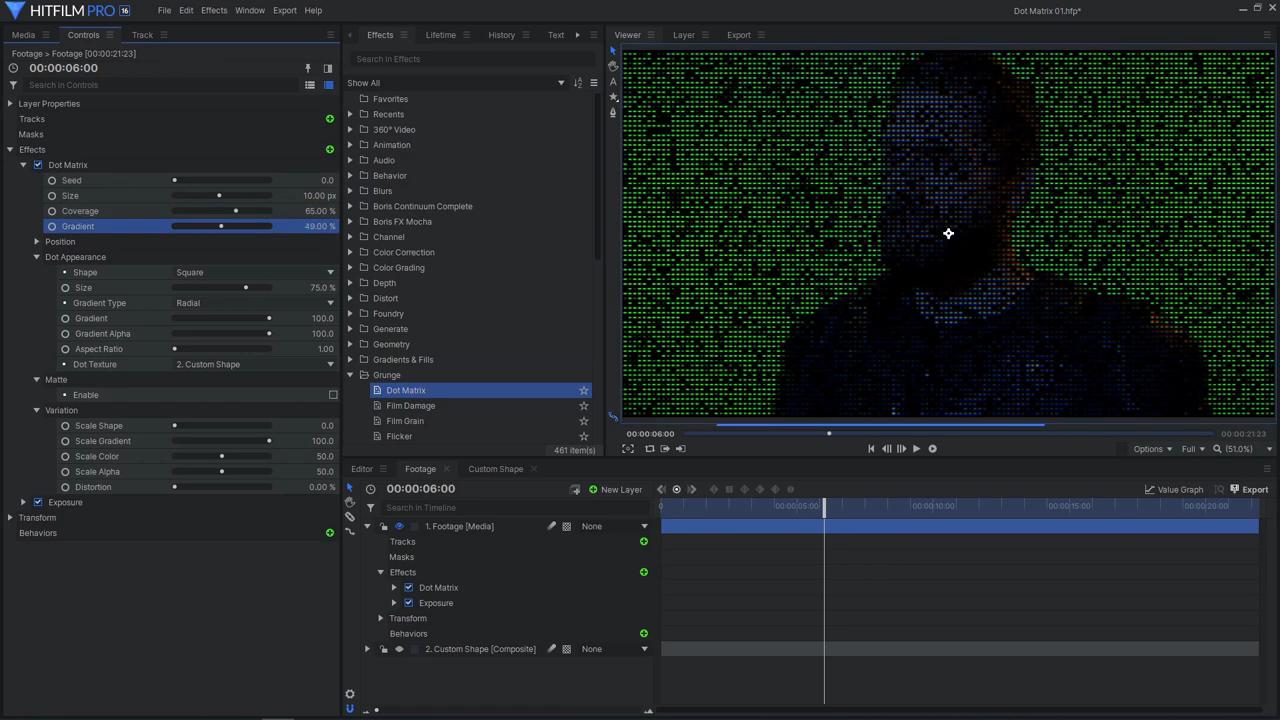1280x720 pixels.
Task: Adjust the Scale Color slider
Action: pyautogui.click(x=222, y=457)
